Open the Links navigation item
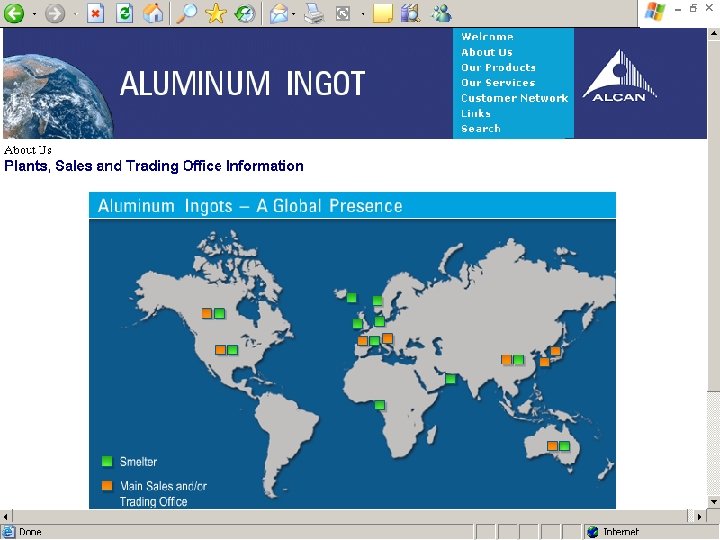This screenshot has width=720, height=540. coord(476,113)
